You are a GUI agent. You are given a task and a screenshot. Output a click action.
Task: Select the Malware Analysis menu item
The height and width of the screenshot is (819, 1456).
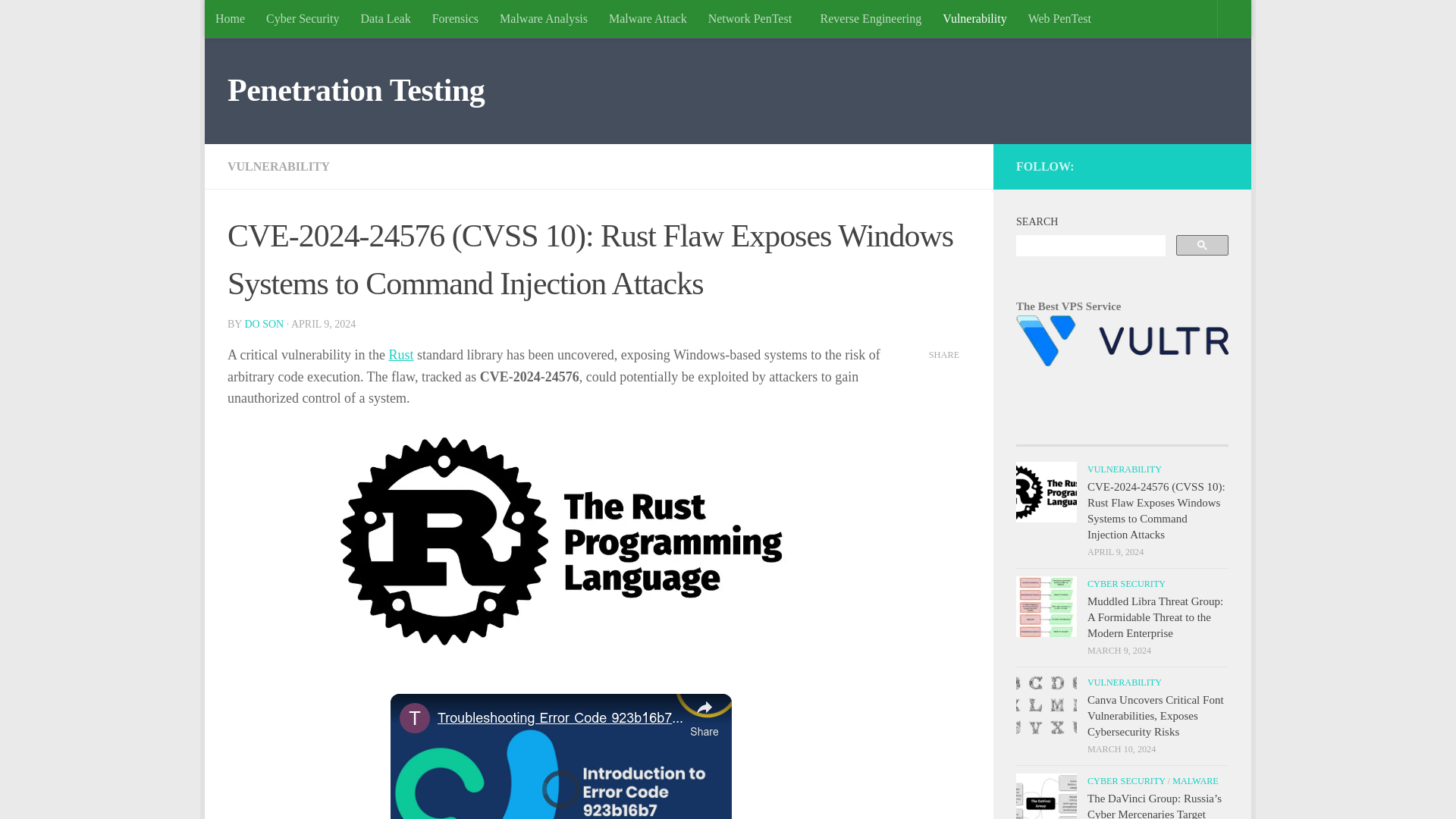pos(543,19)
